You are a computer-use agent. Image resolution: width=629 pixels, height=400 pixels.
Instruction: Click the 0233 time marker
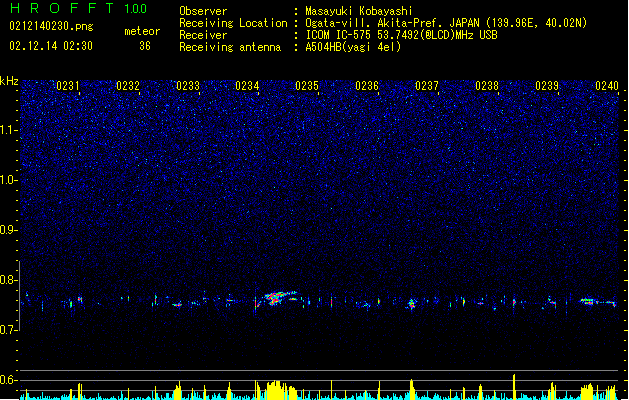tap(188, 86)
